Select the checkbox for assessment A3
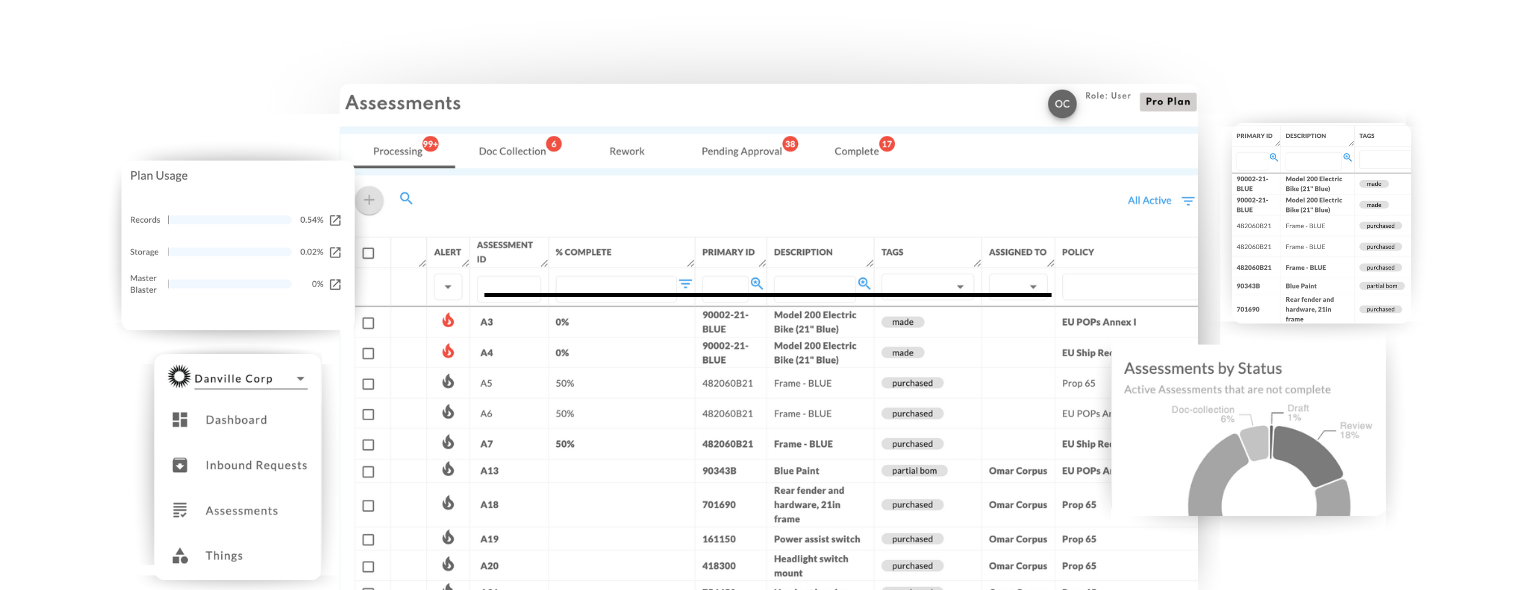 (368, 323)
